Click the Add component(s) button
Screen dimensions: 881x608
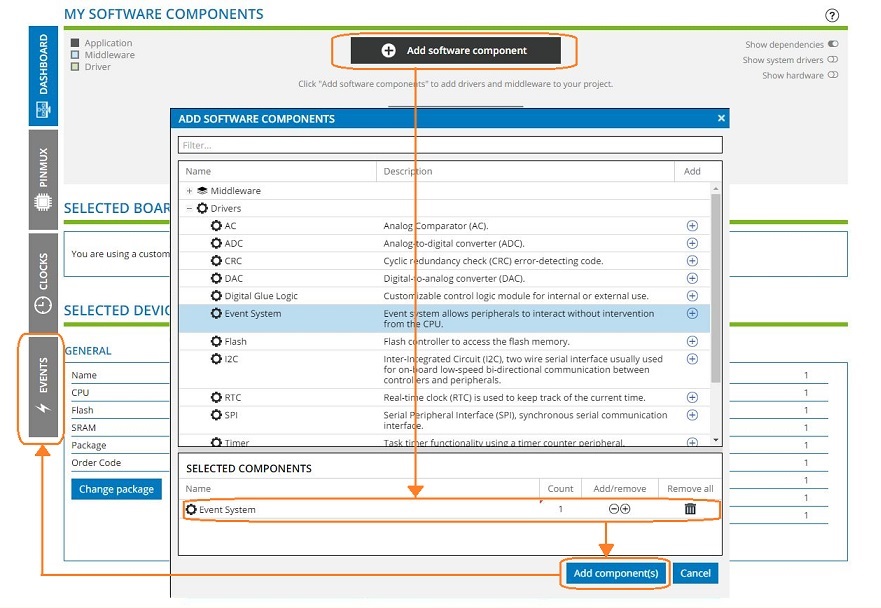coord(614,573)
